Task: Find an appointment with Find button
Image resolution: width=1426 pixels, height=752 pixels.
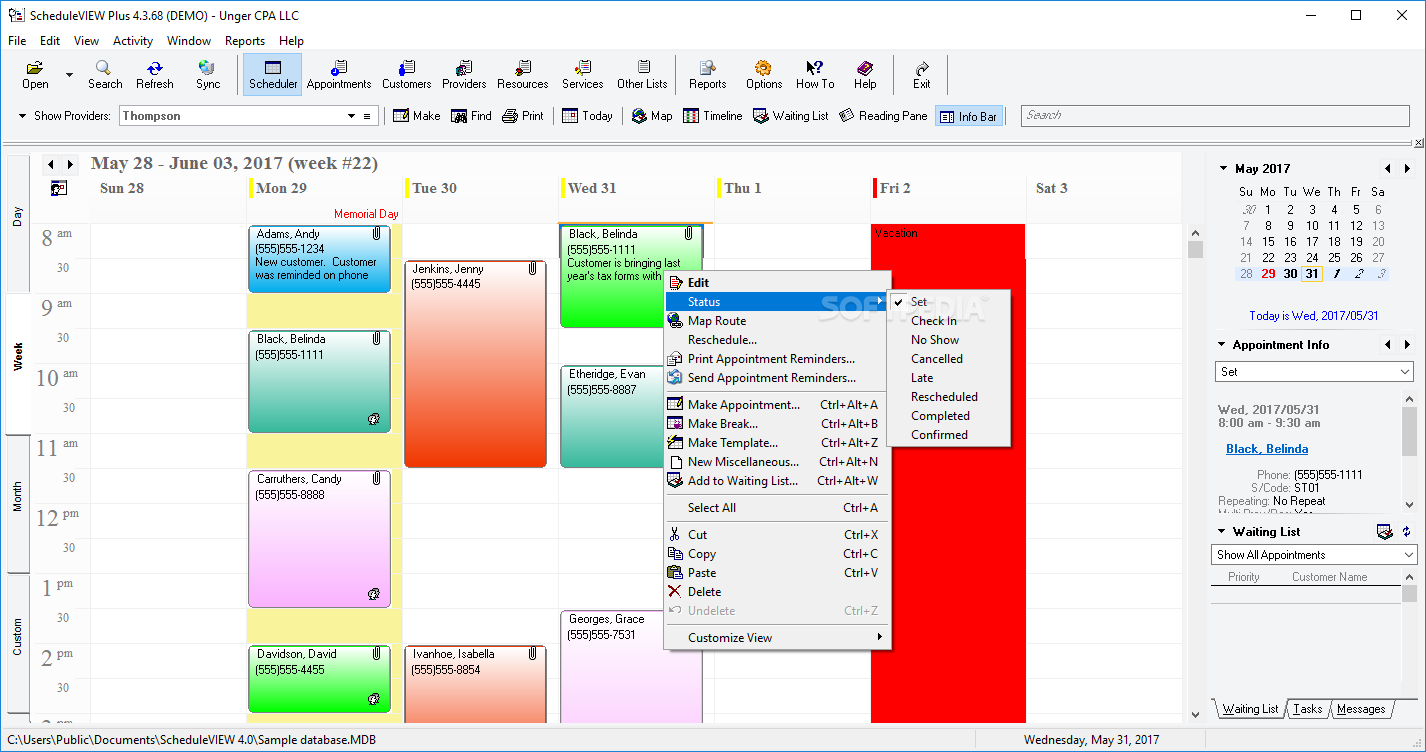Action: [472, 116]
